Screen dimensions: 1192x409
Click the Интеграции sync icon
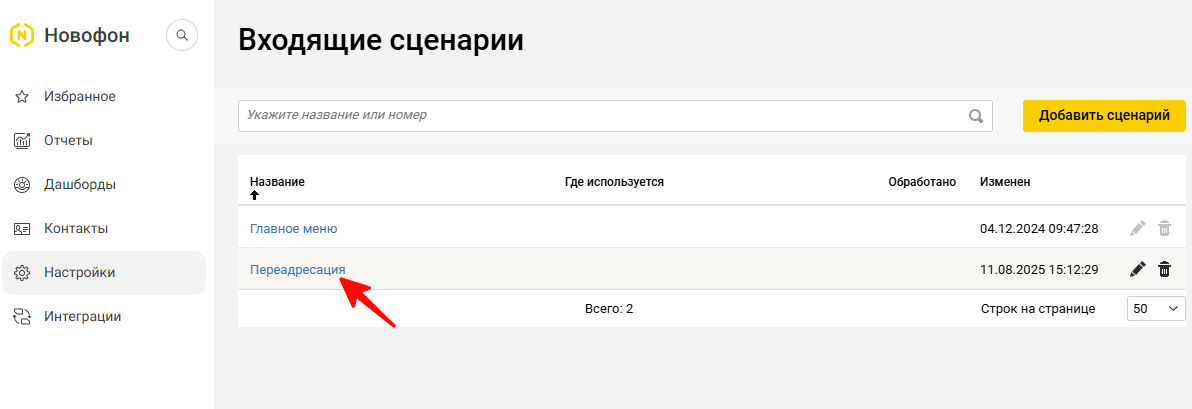click(22, 317)
